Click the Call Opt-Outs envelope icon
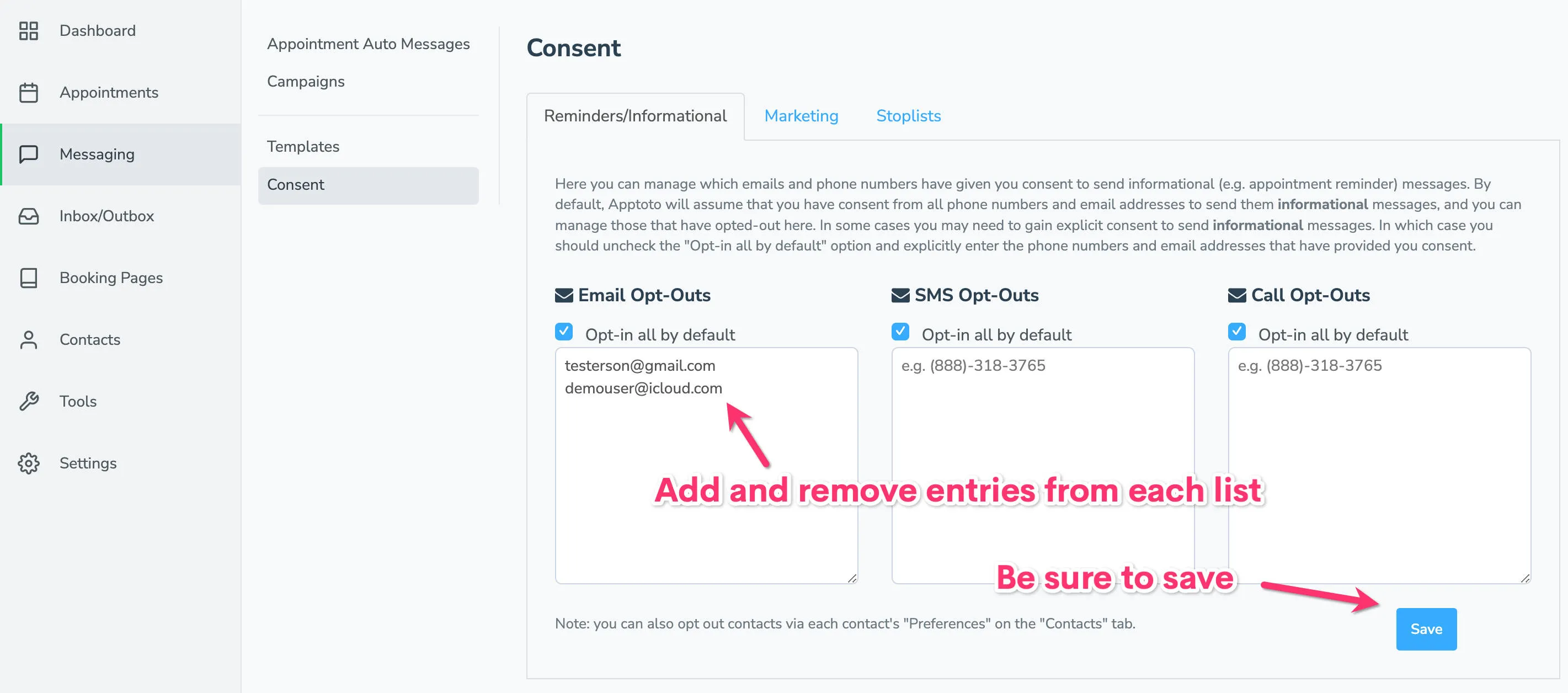Viewport: 1568px width, 693px height. pyautogui.click(x=1236, y=295)
